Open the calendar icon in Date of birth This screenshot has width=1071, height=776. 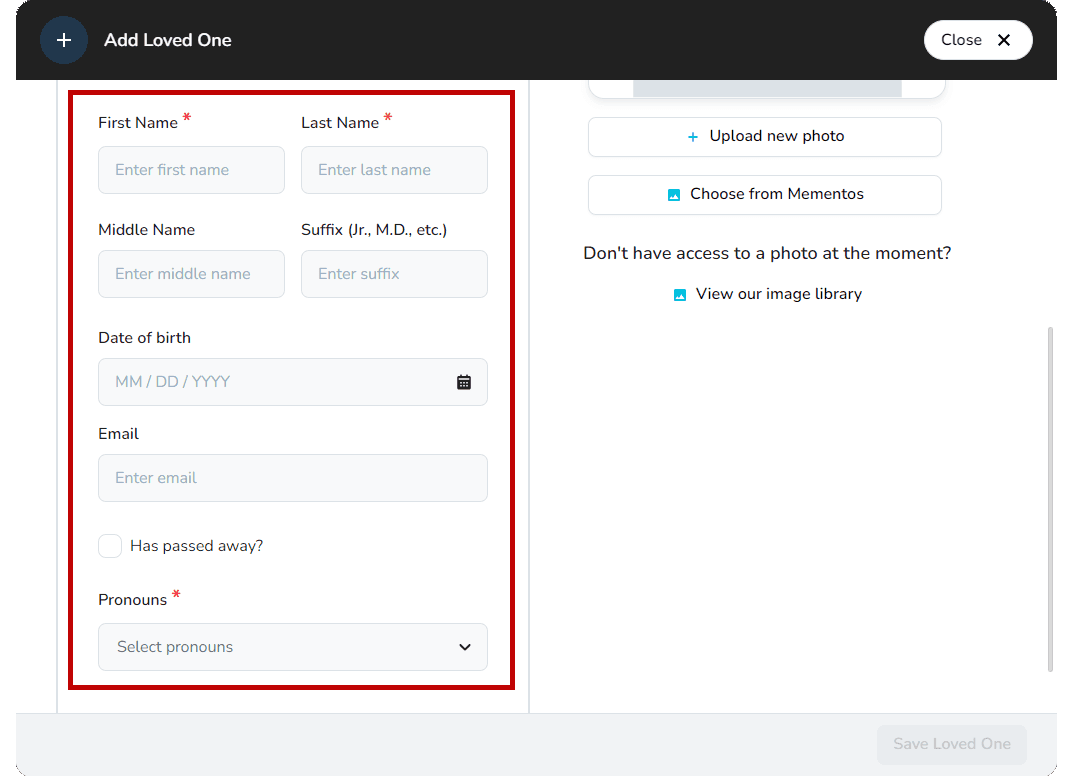(464, 381)
